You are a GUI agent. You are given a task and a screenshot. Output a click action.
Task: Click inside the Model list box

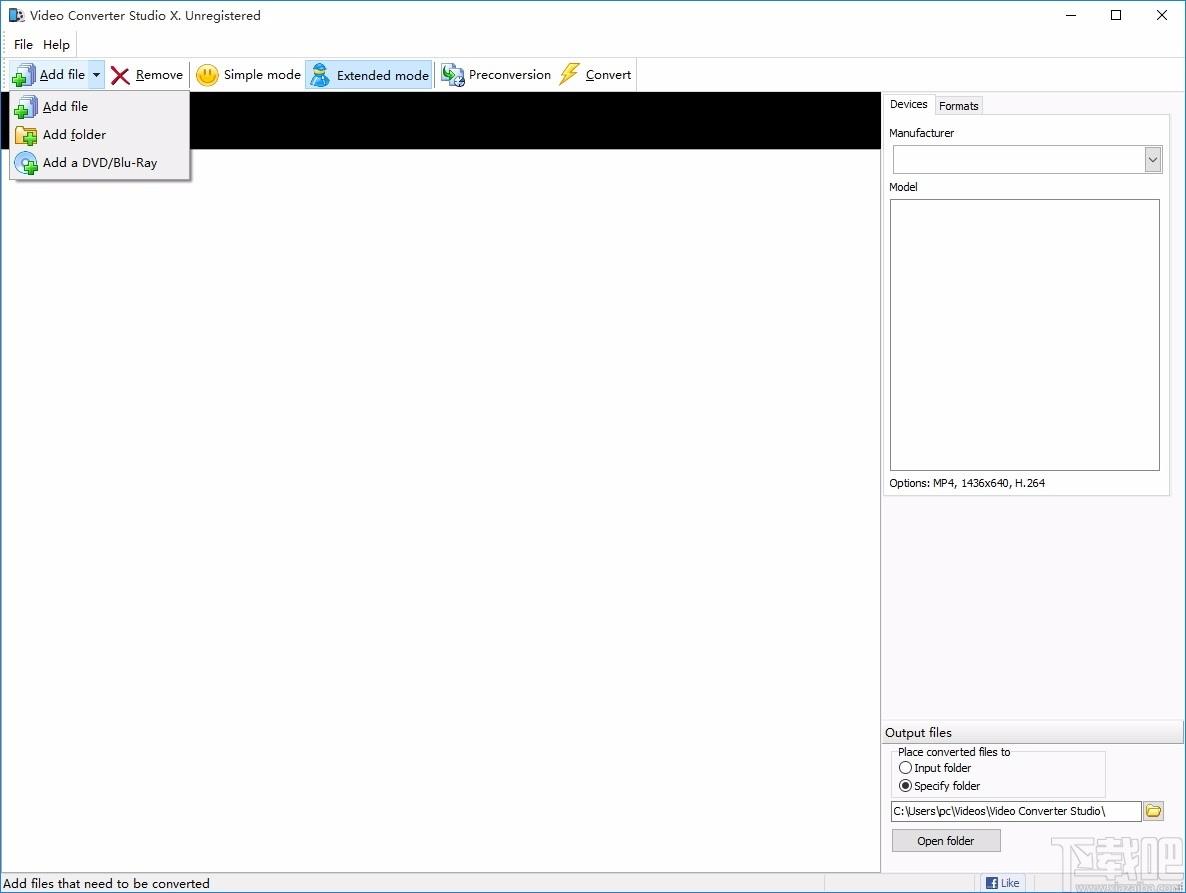pyautogui.click(x=1024, y=334)
